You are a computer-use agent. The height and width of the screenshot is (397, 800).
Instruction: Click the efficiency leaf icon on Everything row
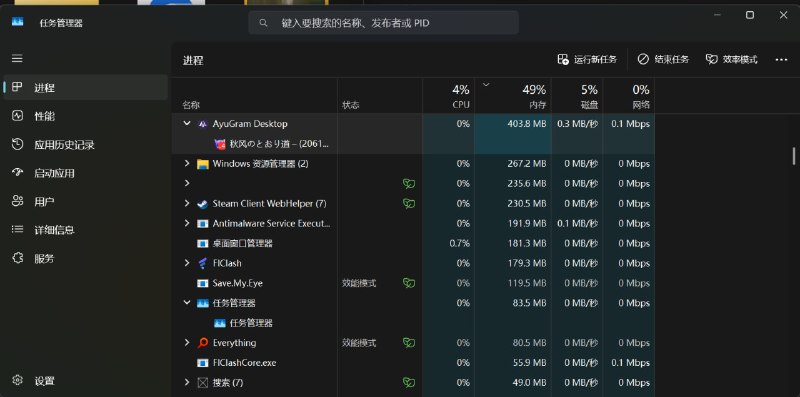(409, 342)
